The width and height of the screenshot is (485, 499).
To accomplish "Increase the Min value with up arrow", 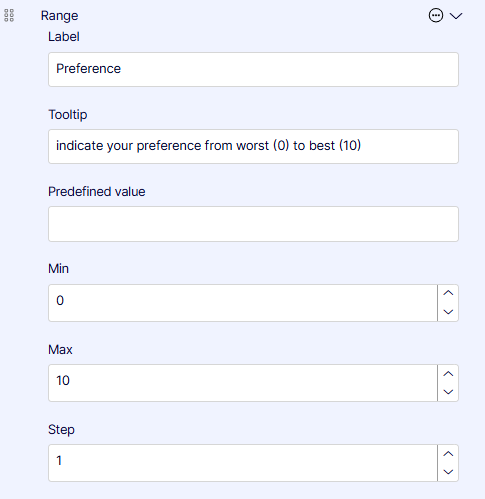I will tap(448, 293).
